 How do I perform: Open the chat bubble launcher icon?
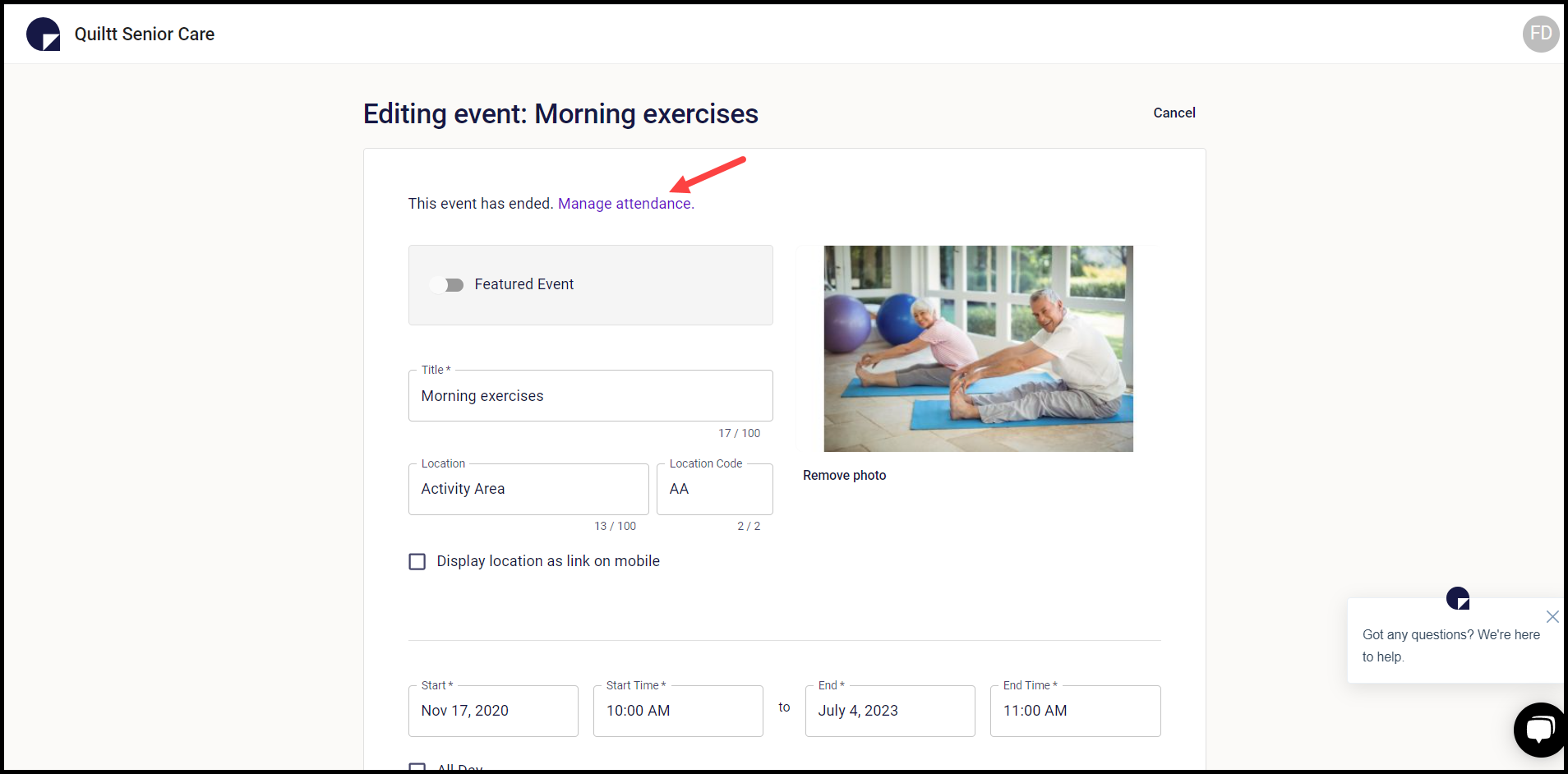pos(1539,730)
